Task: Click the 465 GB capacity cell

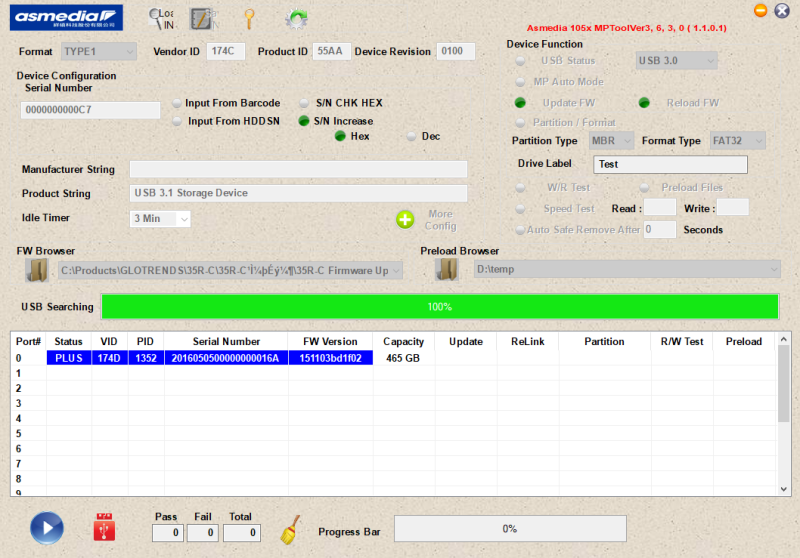Action: pos(404,358)
